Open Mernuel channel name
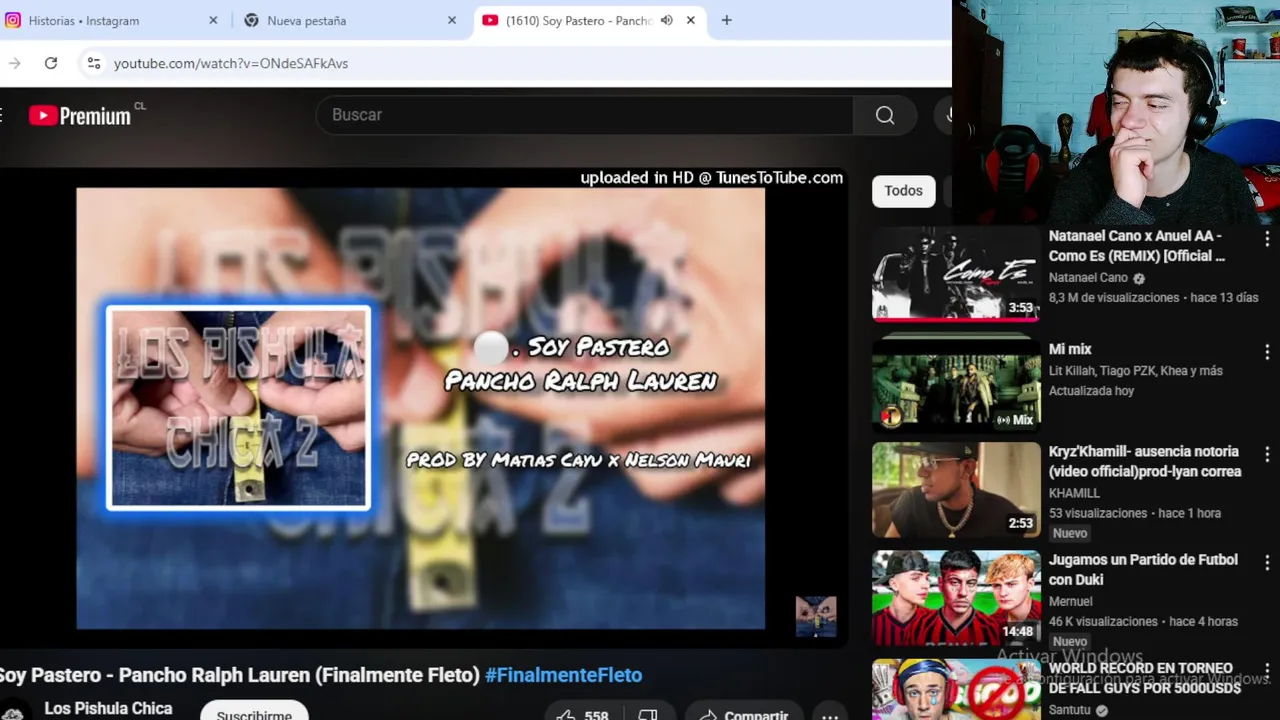This screenshot has height=720, width=1280. tap(1070, 601)
